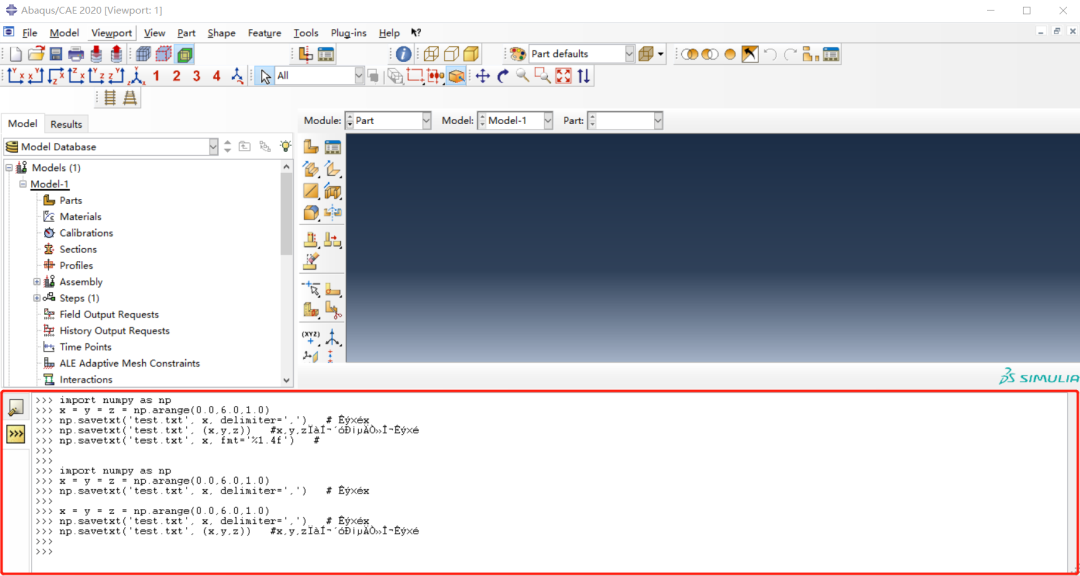Click the Create Wire tool
Screen dimensions: 1080x576
(311, 191)
